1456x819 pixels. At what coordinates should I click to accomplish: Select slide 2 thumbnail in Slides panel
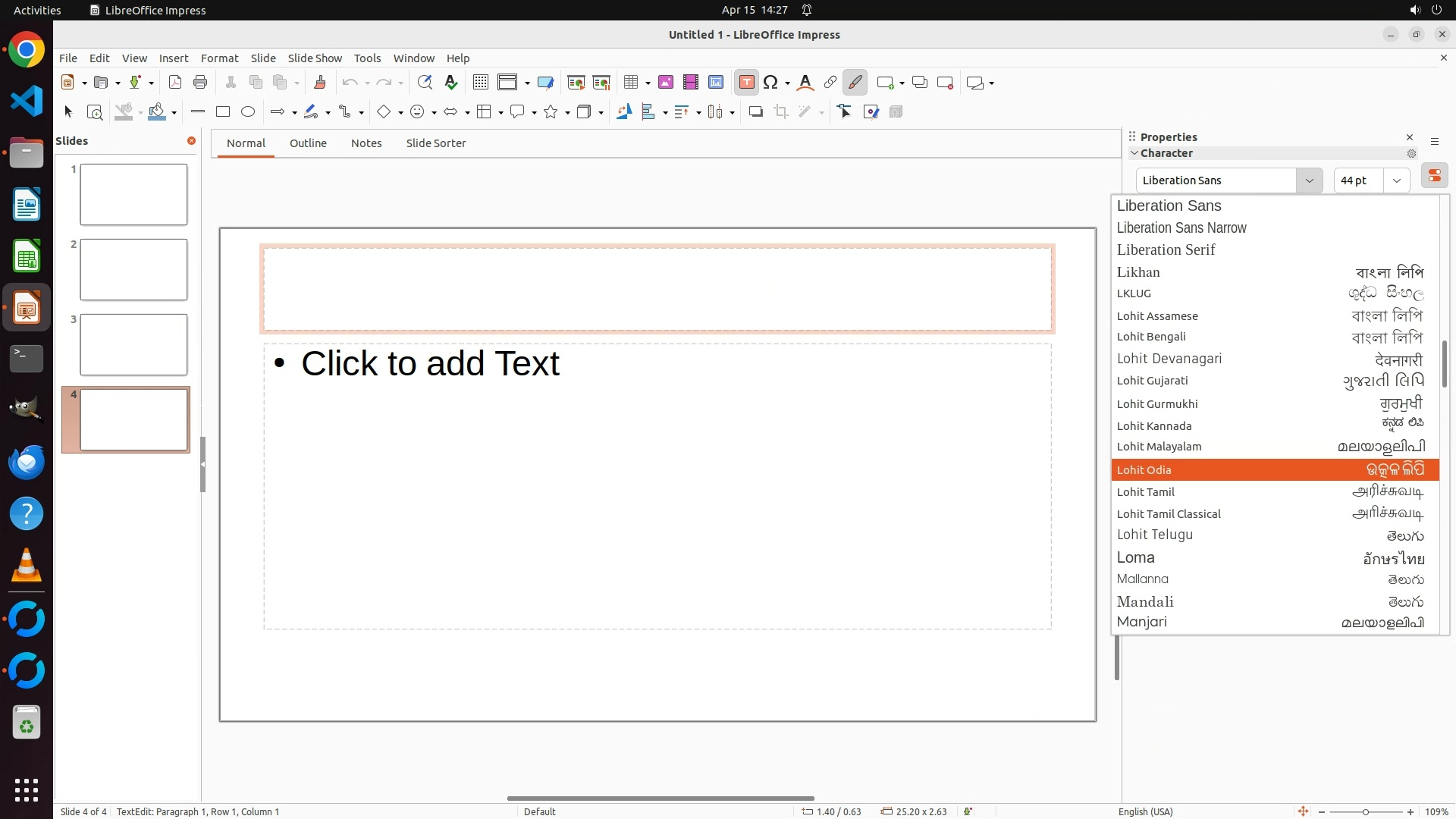[133, 270]
